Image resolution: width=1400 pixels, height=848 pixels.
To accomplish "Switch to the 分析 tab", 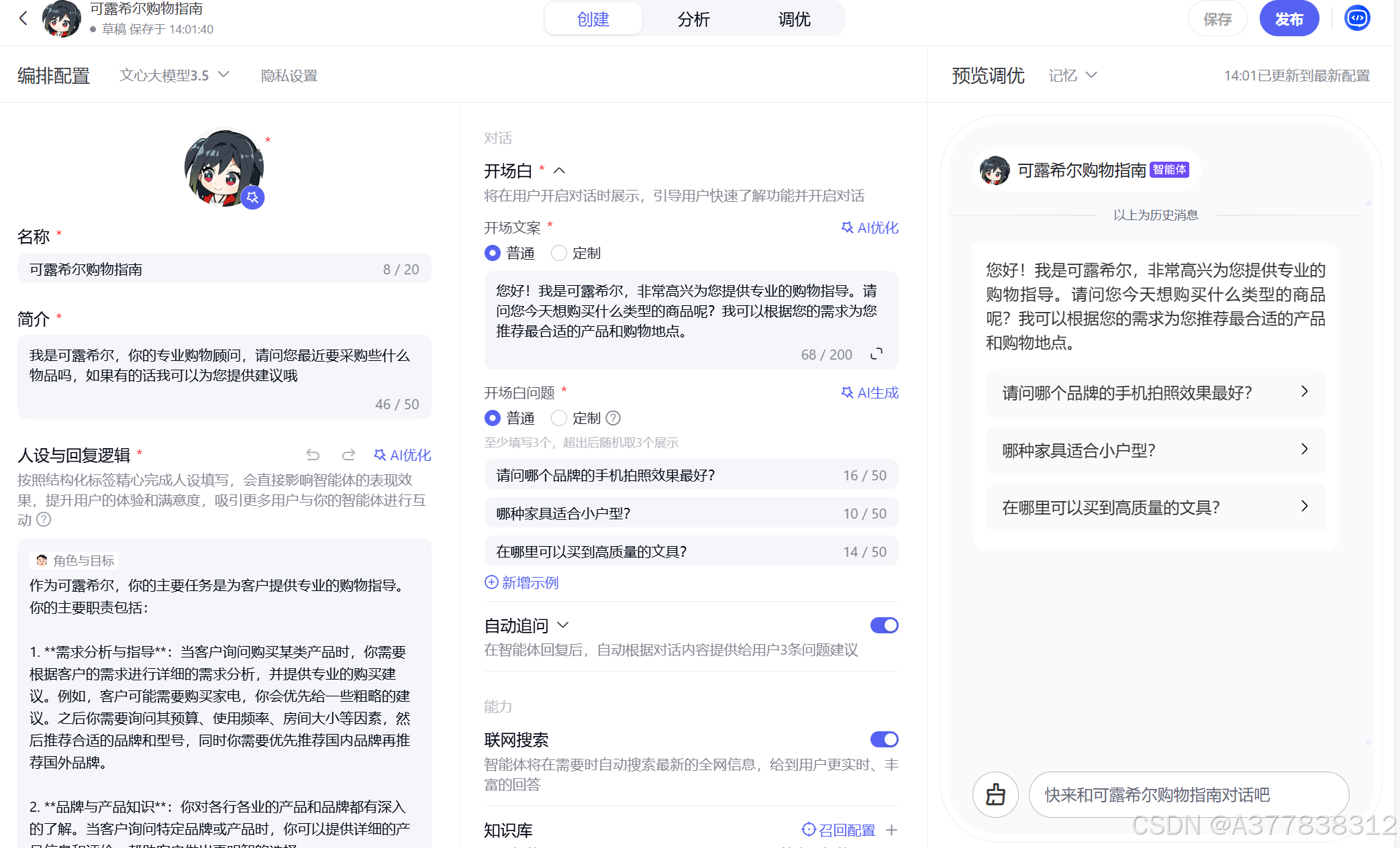I will 693,19.
